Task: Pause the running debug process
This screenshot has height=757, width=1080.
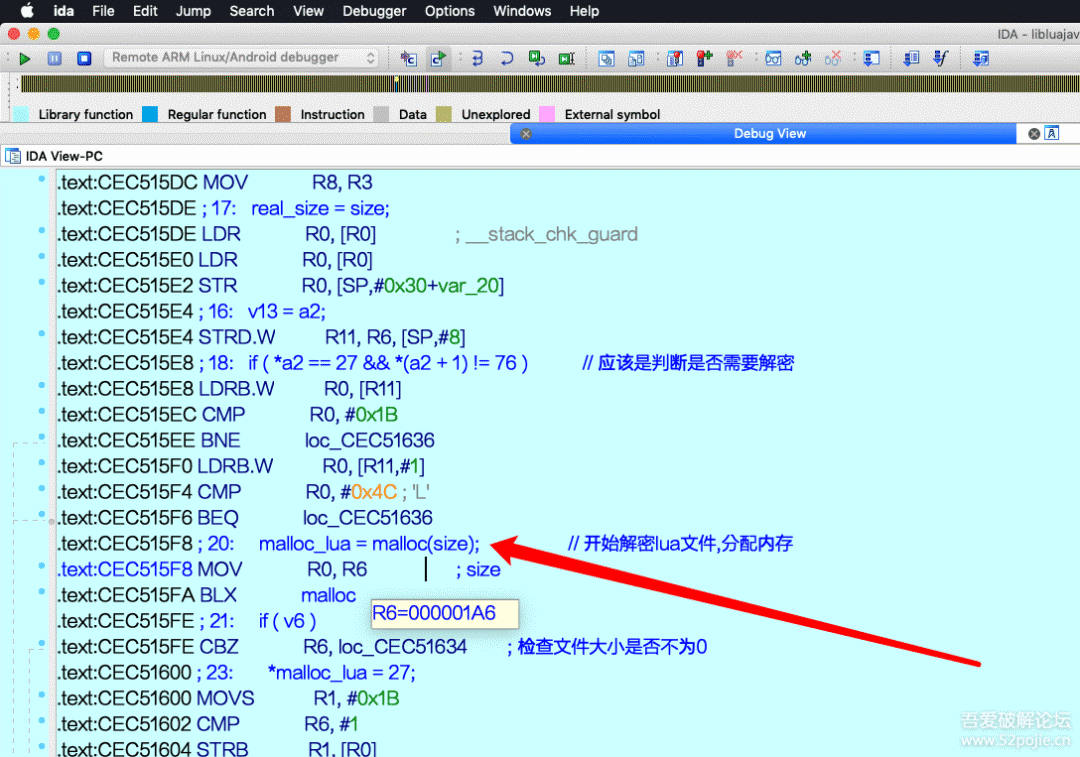Action: point(54,59)
